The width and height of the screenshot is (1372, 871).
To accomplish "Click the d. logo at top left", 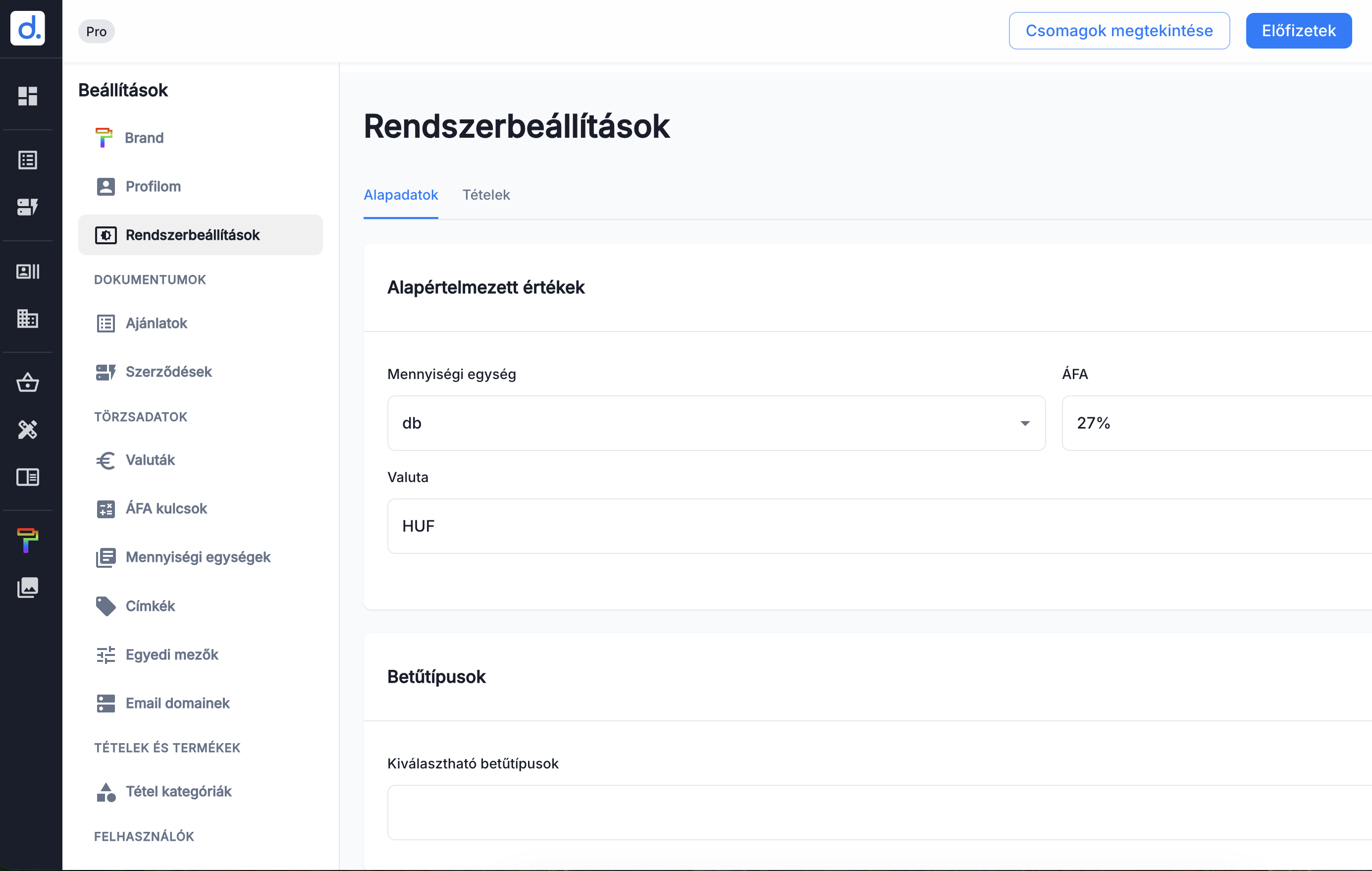I will 27,28.
